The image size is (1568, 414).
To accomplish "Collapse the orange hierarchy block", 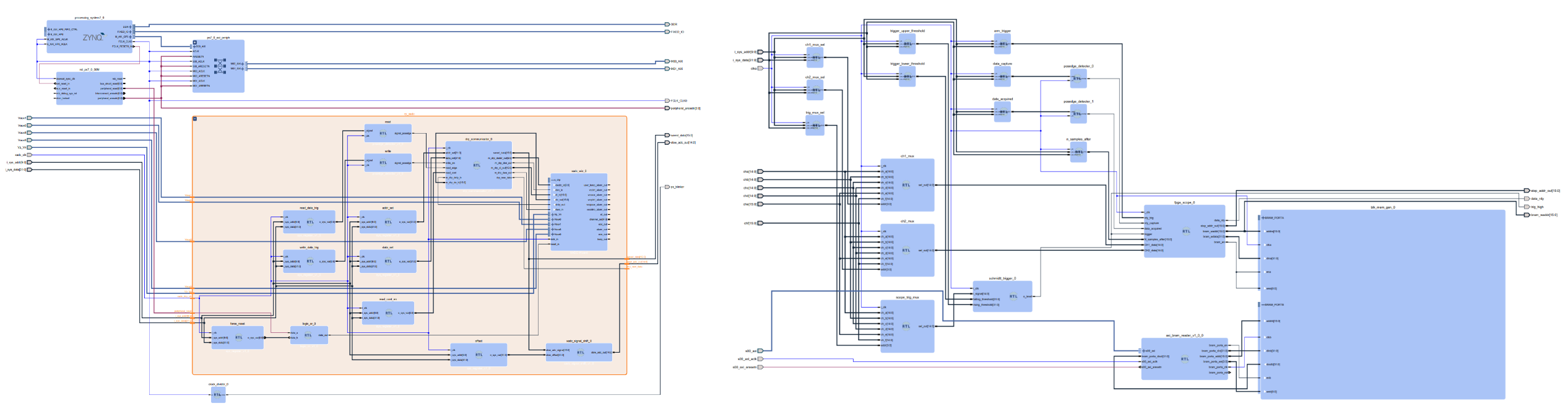I will tap(195, 119).
